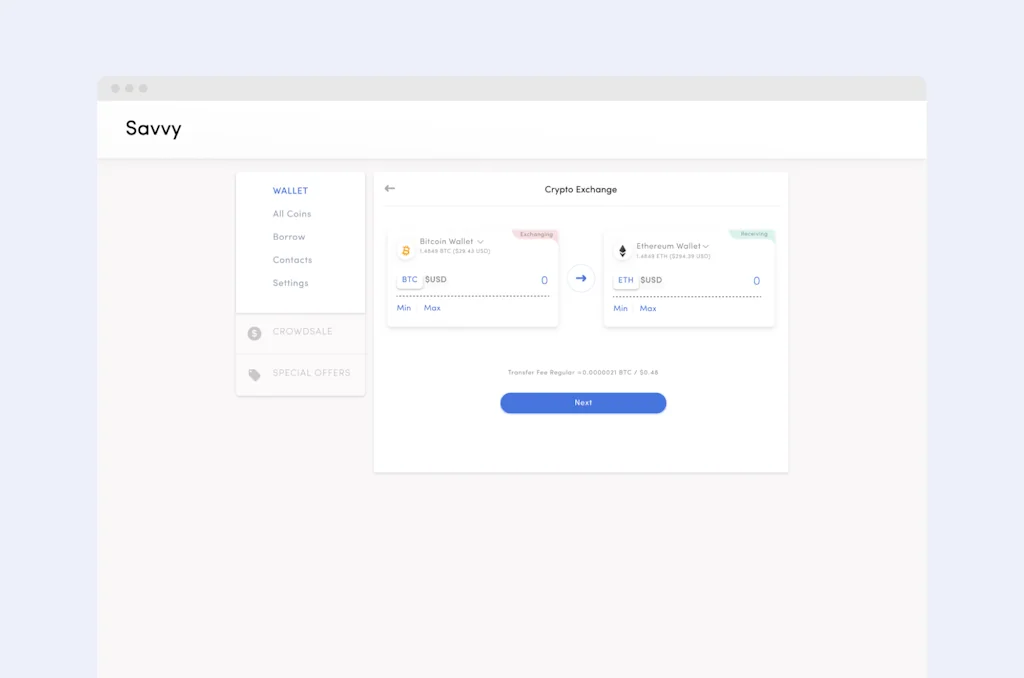The height and width of the screenshot is (678, 1024).
Task: Select ETH unit in Ethereum card
Action: click(626, 280)
